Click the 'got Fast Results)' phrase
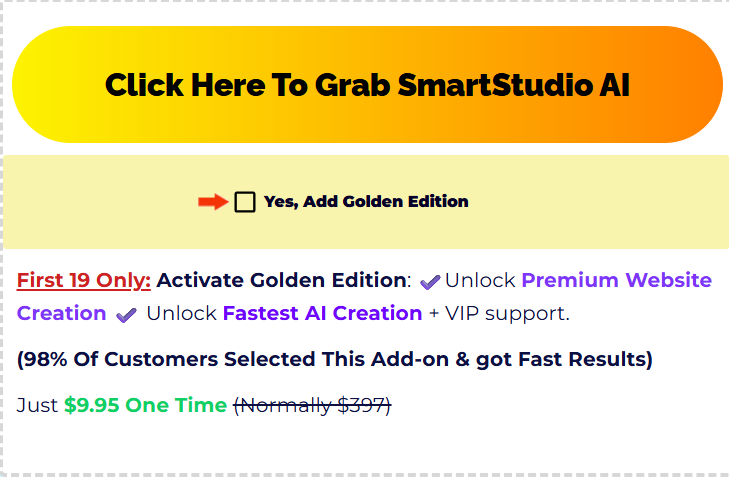Image resolution: width=729 pixels, height=477 pixels. [564, 359]
